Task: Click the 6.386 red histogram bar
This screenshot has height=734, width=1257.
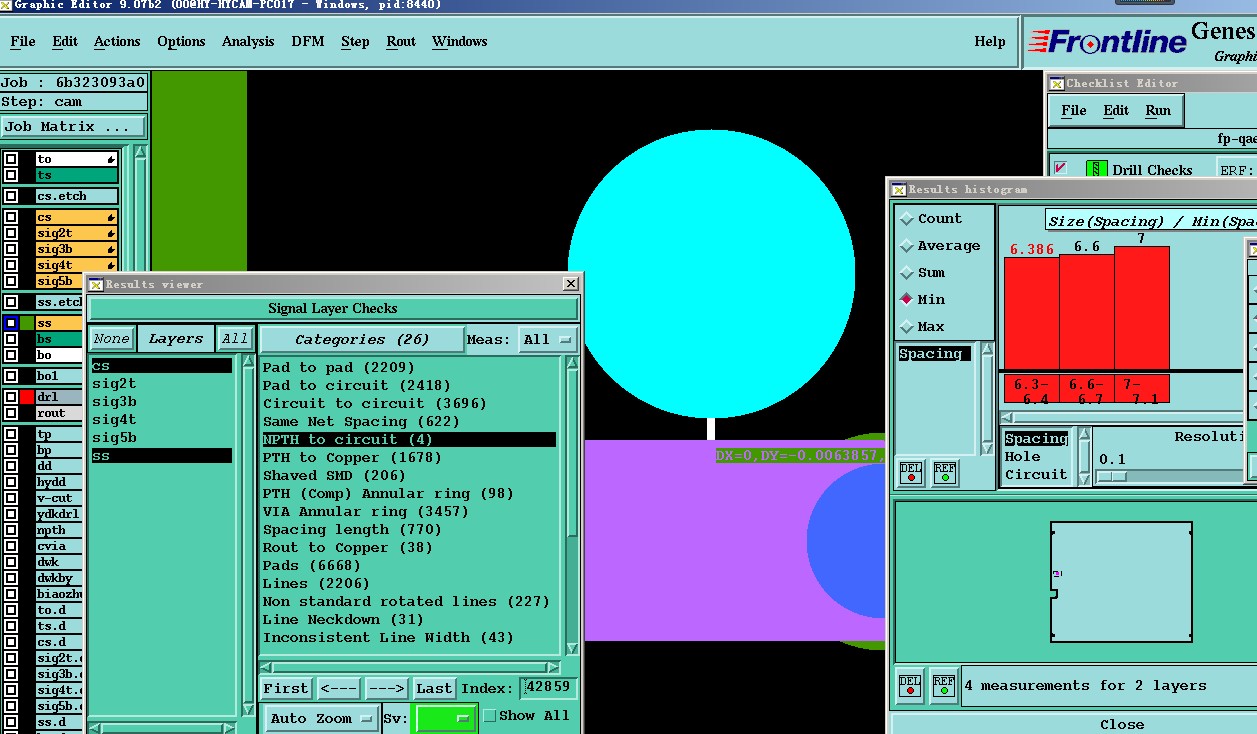Action: [1031, 313]
